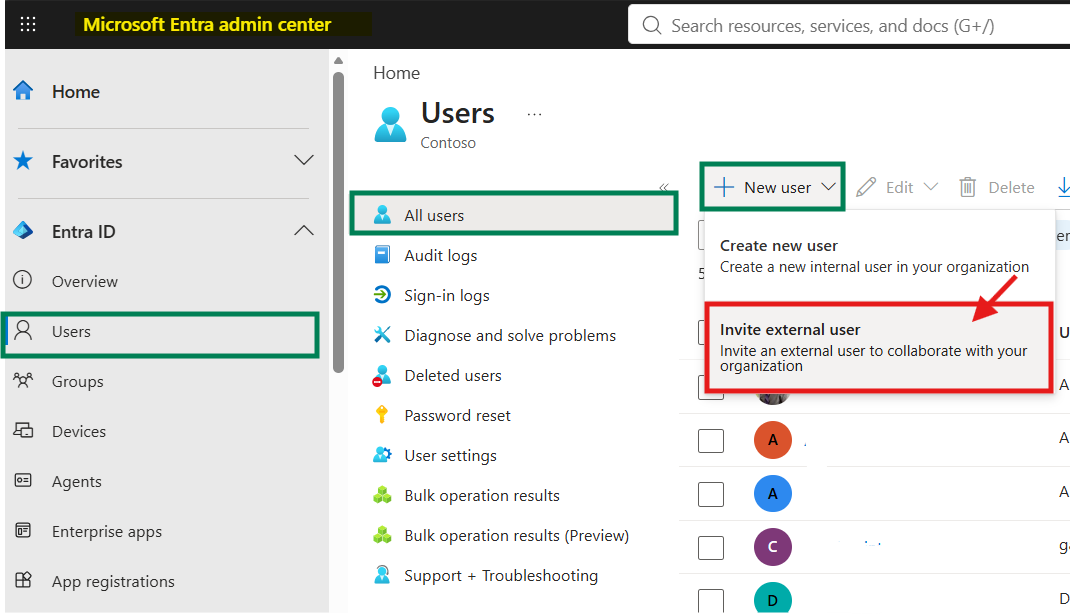The width and height of the screenshot is (1070, 614).
Task: Click the Deleted users icon
Action: pyautogui.click(x=381, y=375)
